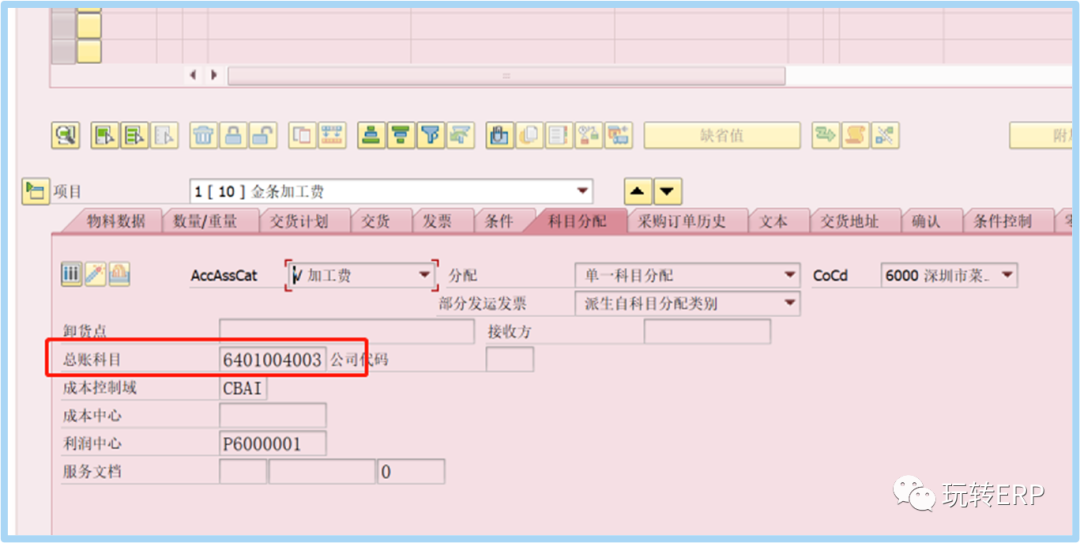Click the trash can delete item icon
Viewport: 1080px width, 543px height.
(203, 136)
